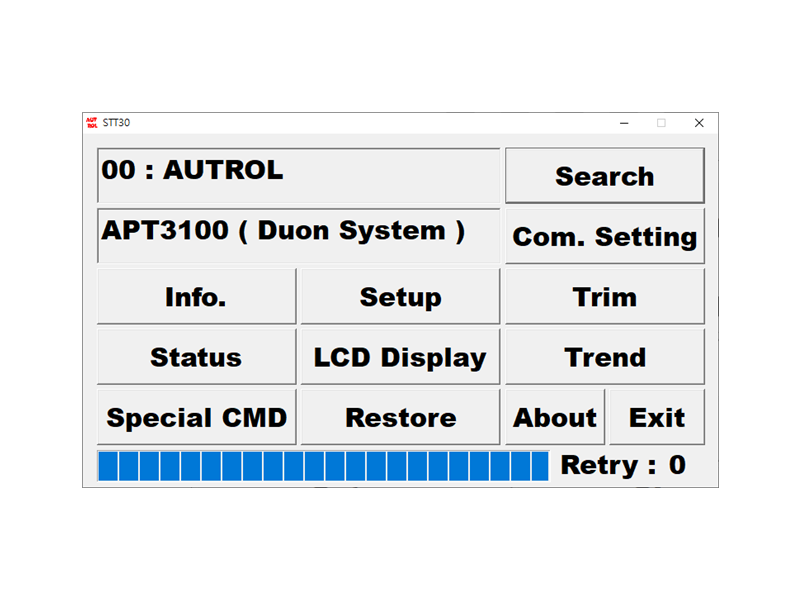The image size is (800, 600).
Task: Open Special CMD
Action: point(196,417)
